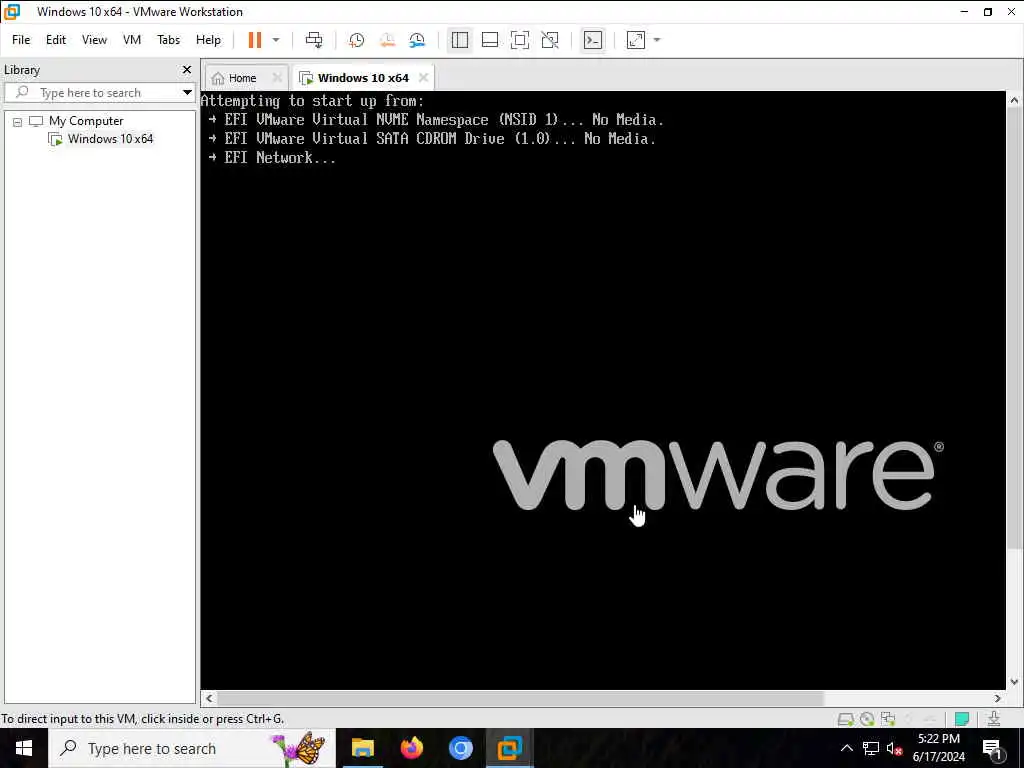Image resolution: width=1024 pixels, height=768 pixels.
Task: Open the stretch options dropdown arrow
Action: [x=657, y=40]
